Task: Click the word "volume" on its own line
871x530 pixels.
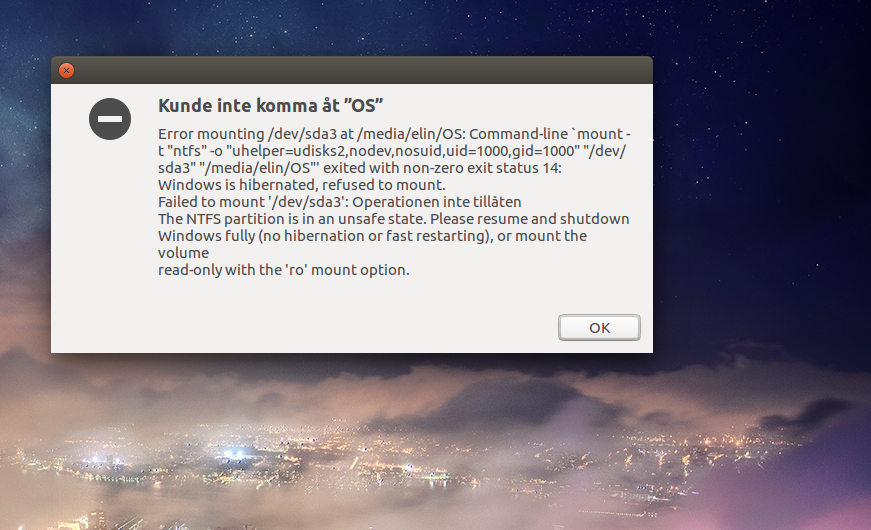Action: click(x=183, y=253)
